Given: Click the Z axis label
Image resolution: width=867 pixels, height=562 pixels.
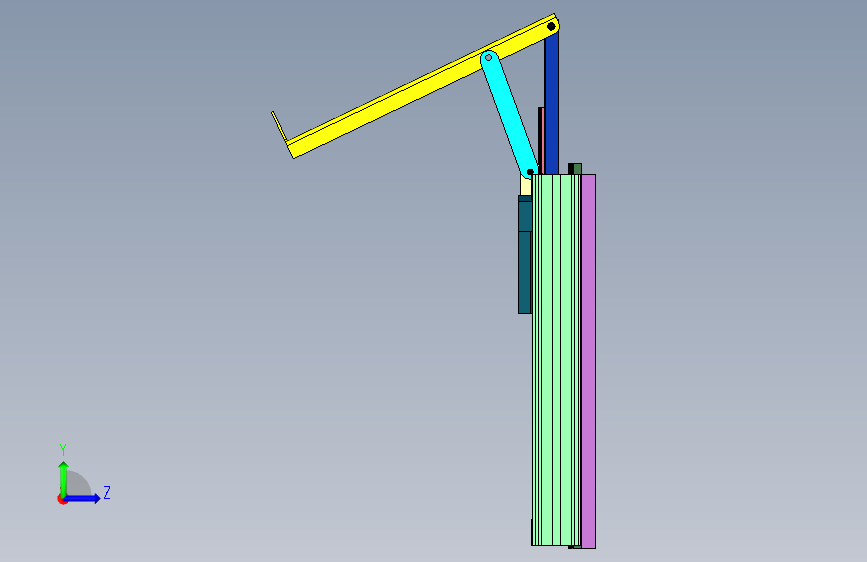Looking at the screenshot, I should click(x=107, y=492).
